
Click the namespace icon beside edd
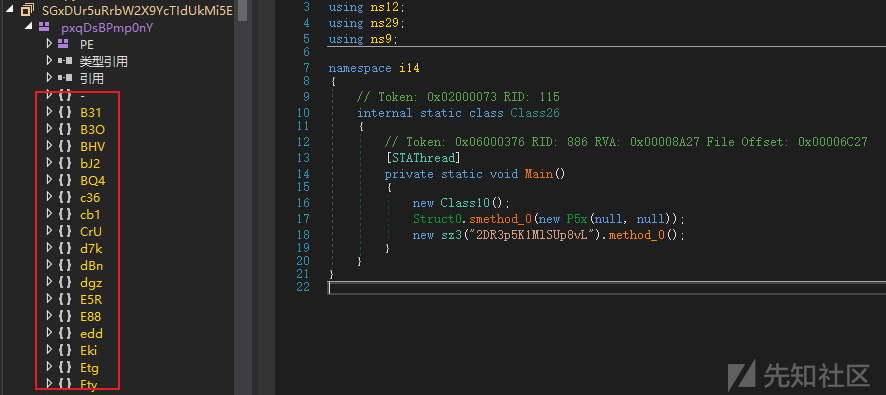65,333
